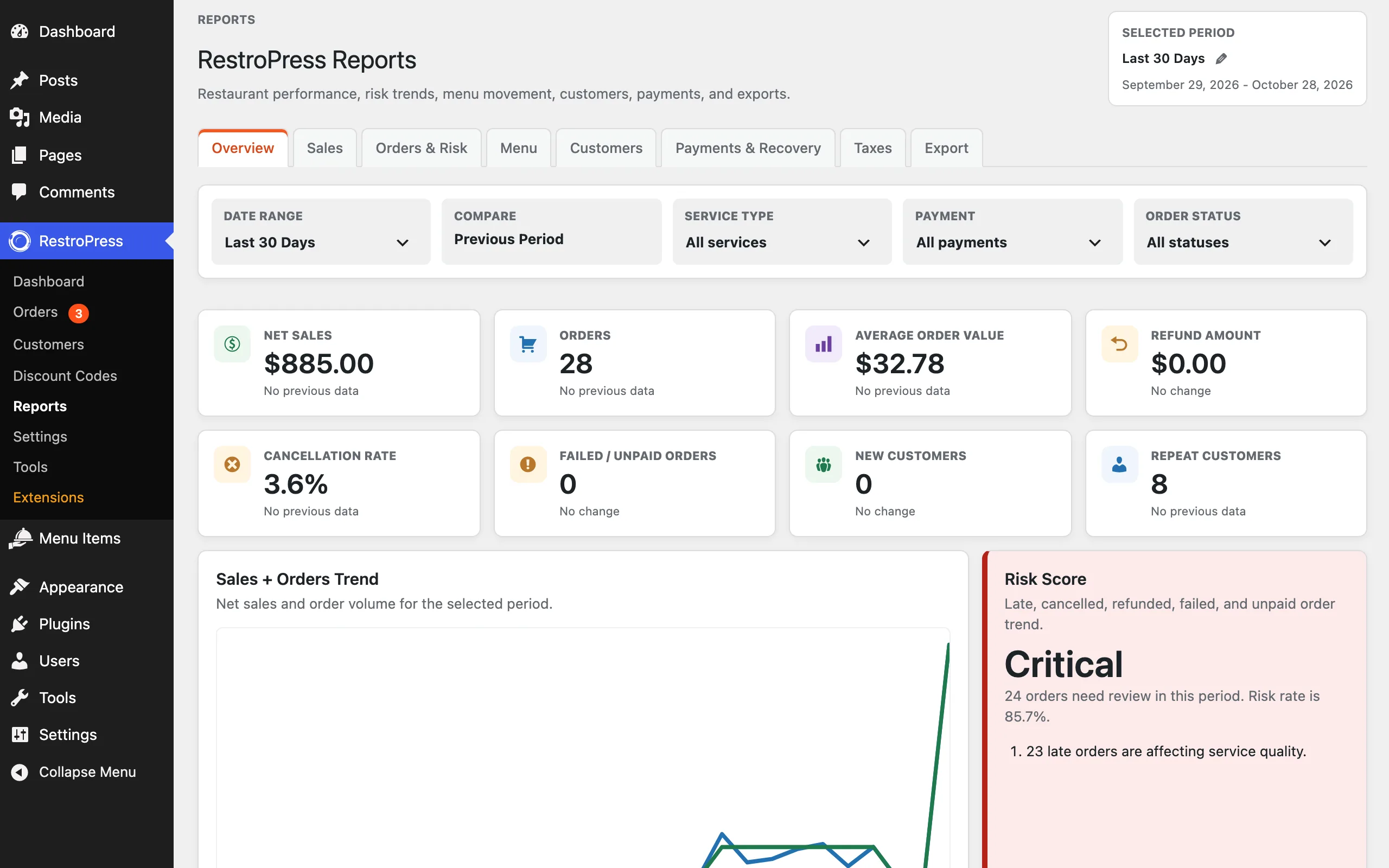Click the Sales + Orders Trend chart
The image size is (1389, 868).
[x=583, y=748]
